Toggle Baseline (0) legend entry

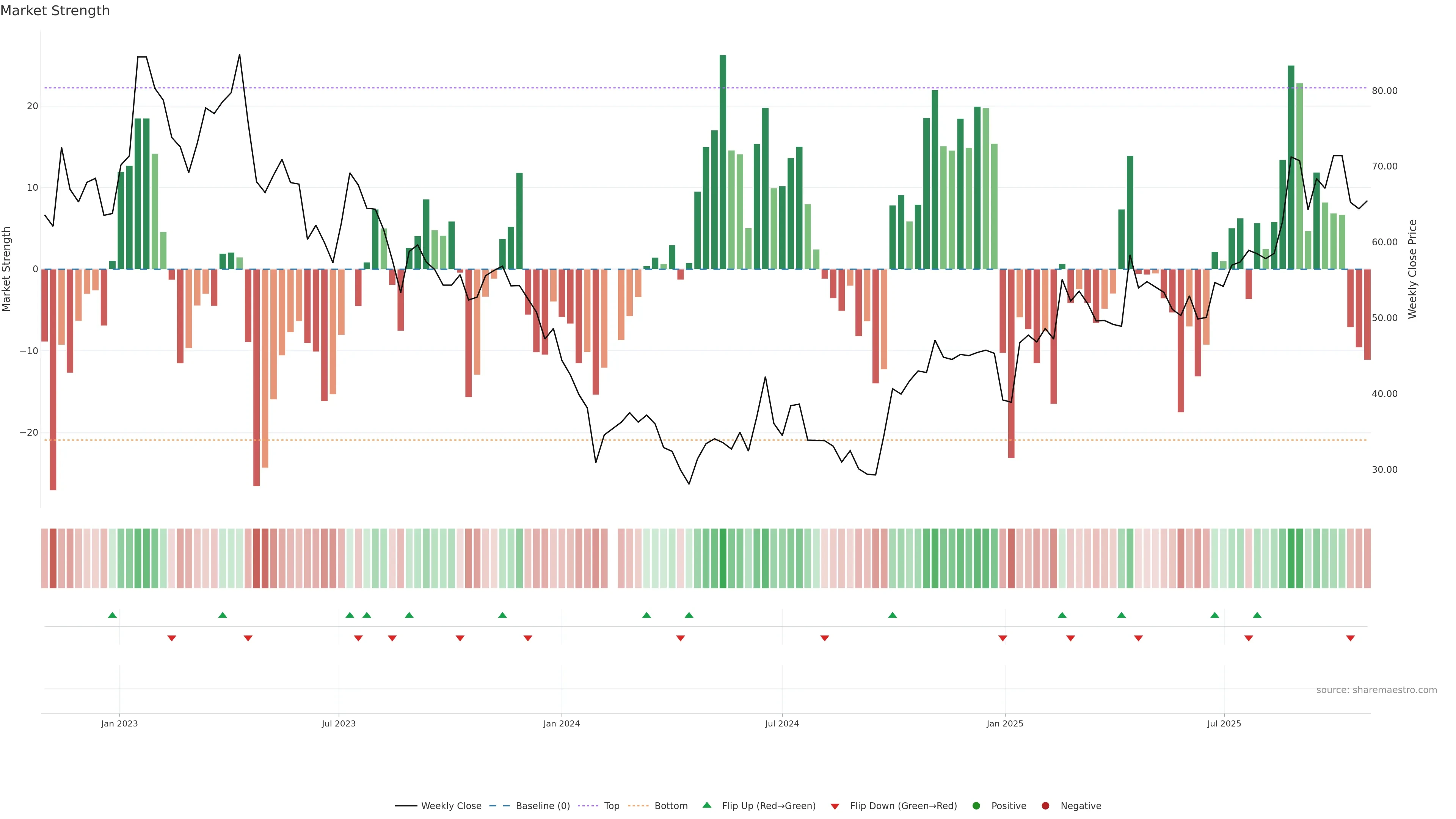[x=542, y=805]
